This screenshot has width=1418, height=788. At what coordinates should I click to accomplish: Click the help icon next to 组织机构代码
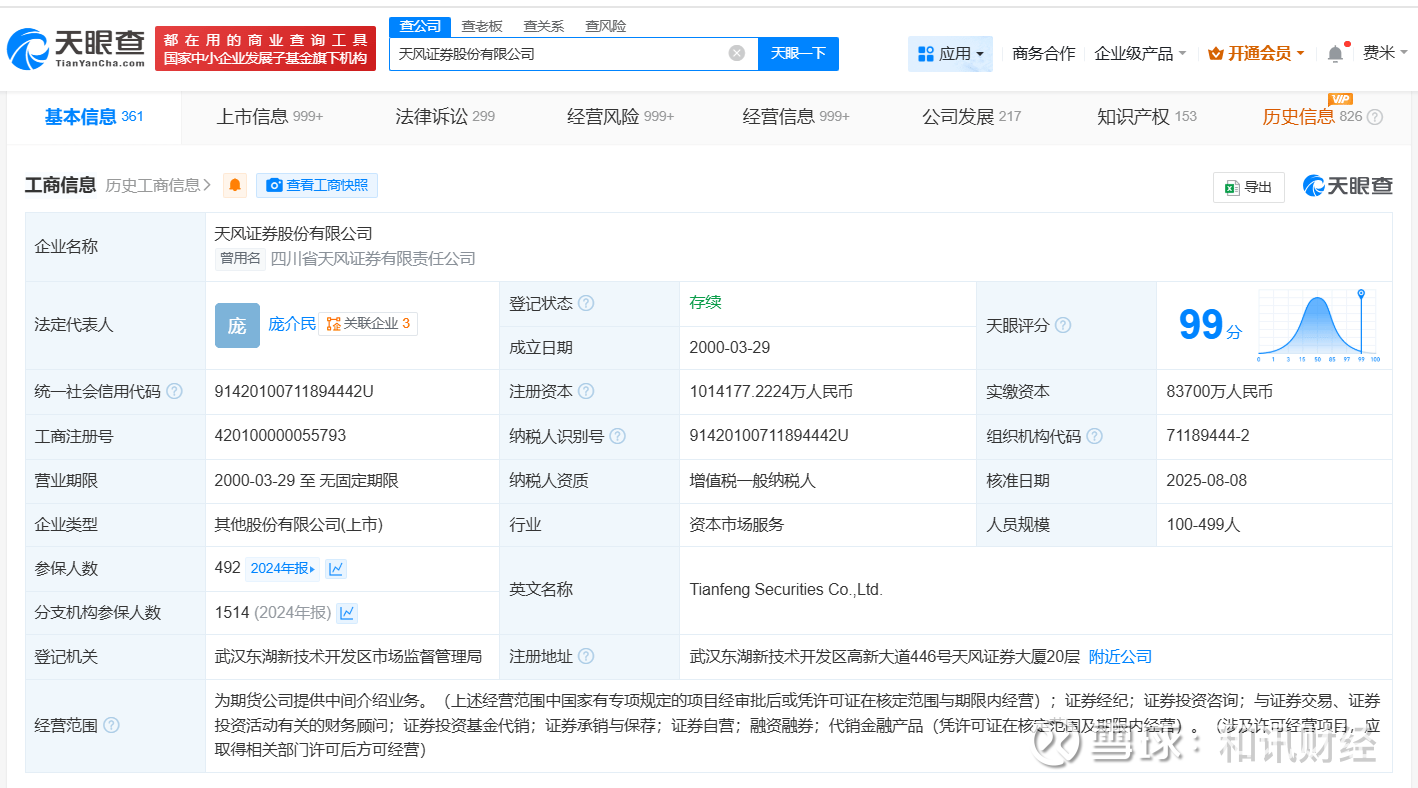pyautogui.click(x=1095, y=436)
